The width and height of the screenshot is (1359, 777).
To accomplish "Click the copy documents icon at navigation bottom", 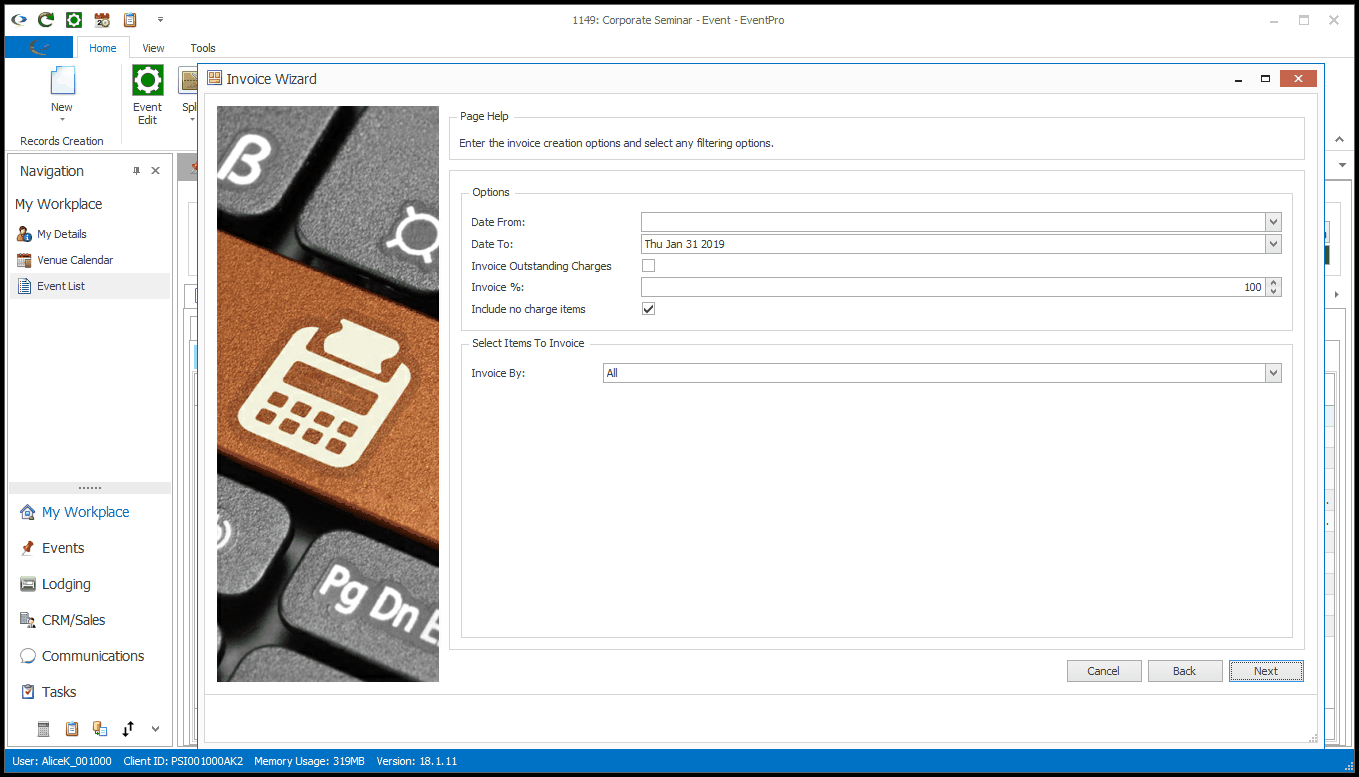I will click(100, 729).
